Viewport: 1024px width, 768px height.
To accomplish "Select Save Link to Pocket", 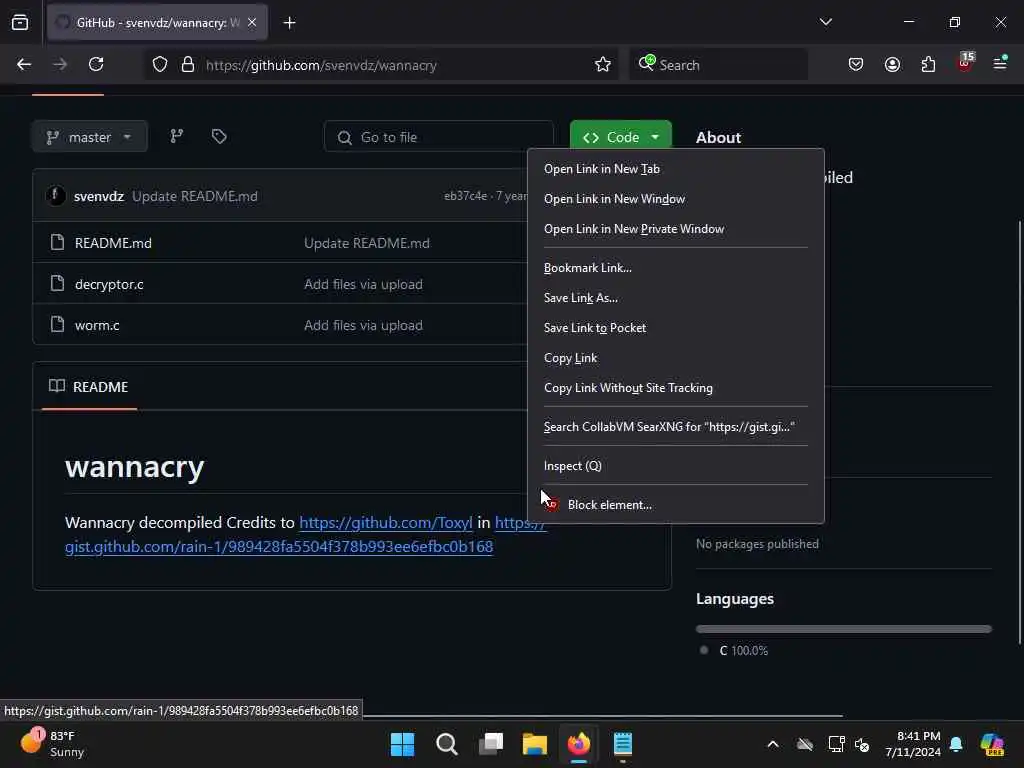I will 676,328.
